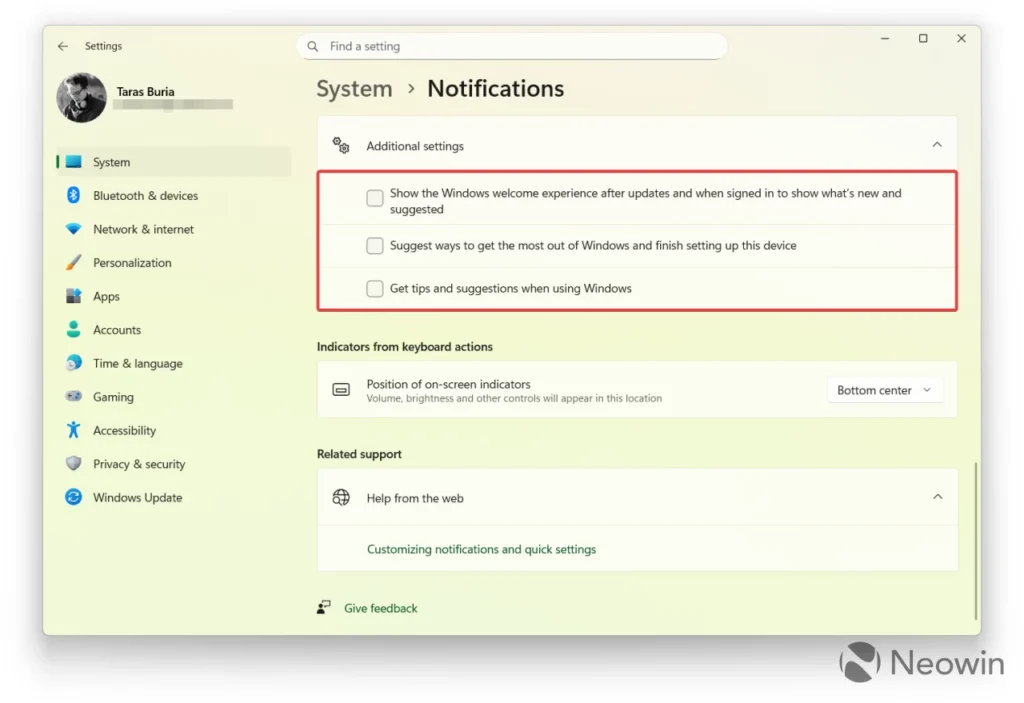Select the Gaming controller icon

[x=73, y=397]
